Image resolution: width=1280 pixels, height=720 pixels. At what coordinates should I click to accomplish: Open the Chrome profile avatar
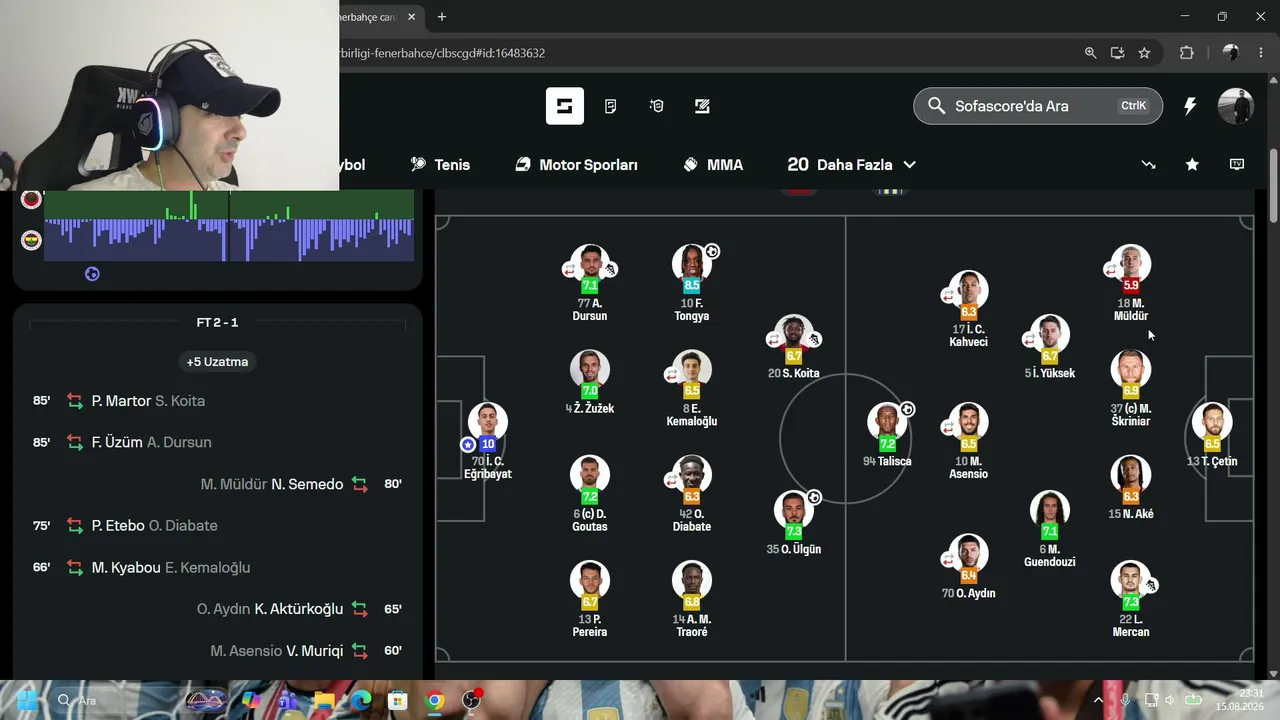click(x=1231, y=53)
